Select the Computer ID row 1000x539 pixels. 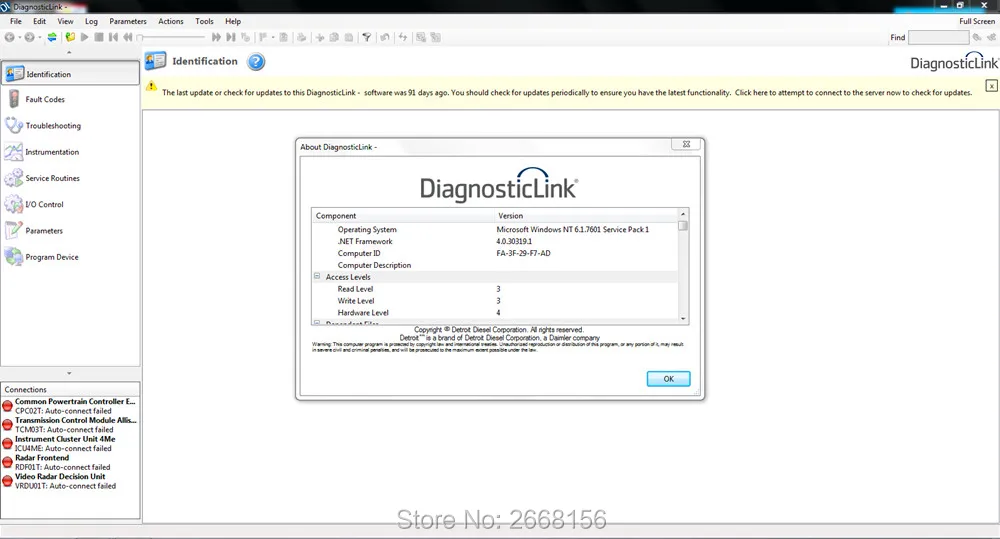coord(495,253)
